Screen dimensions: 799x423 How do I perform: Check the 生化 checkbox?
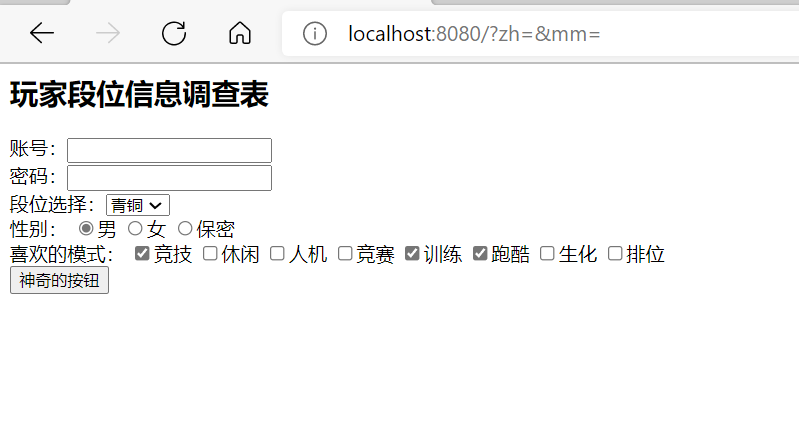tap(547, 253)
